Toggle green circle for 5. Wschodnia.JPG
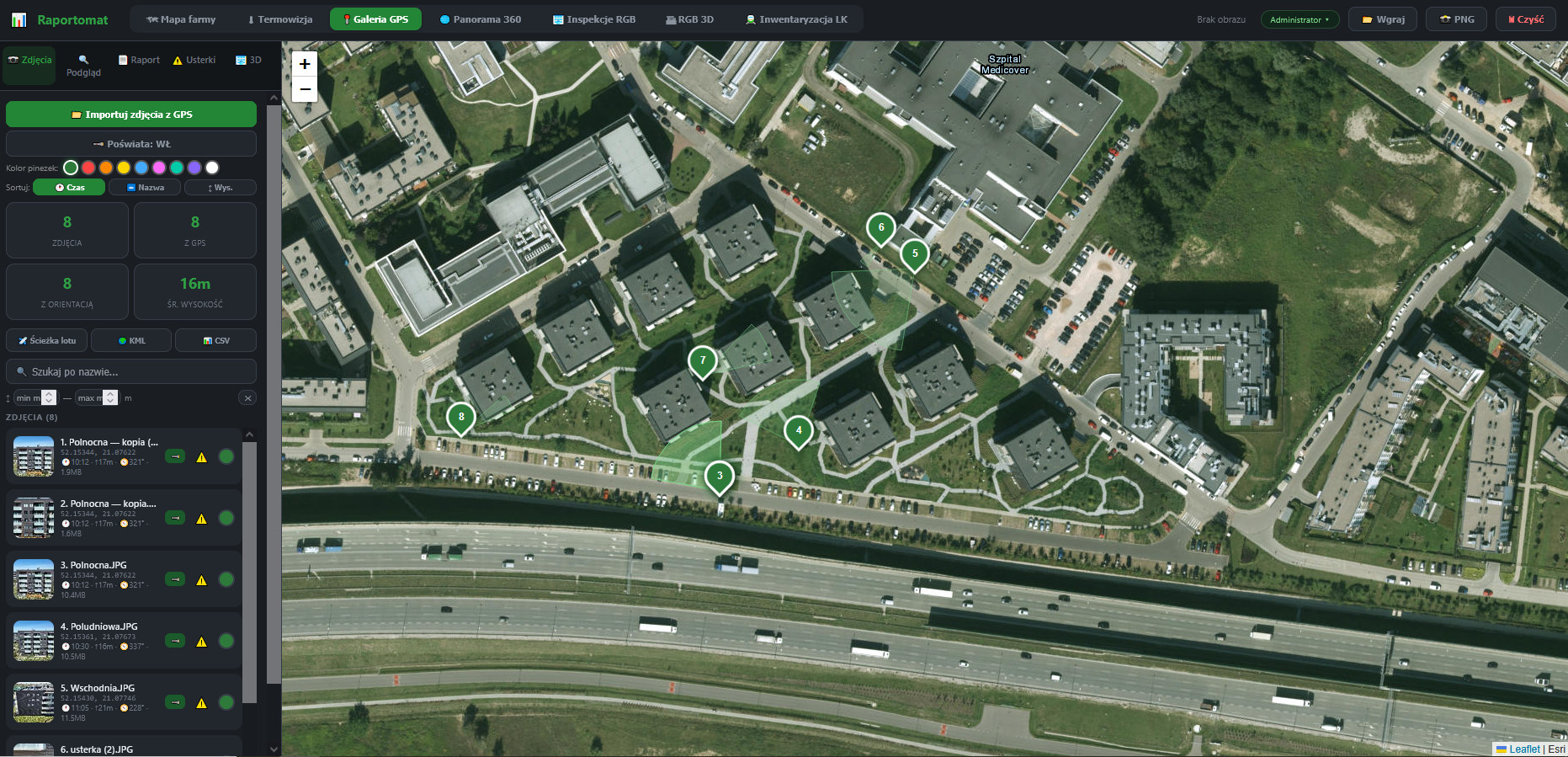1568x757 pixels. (x=226, y=702)
